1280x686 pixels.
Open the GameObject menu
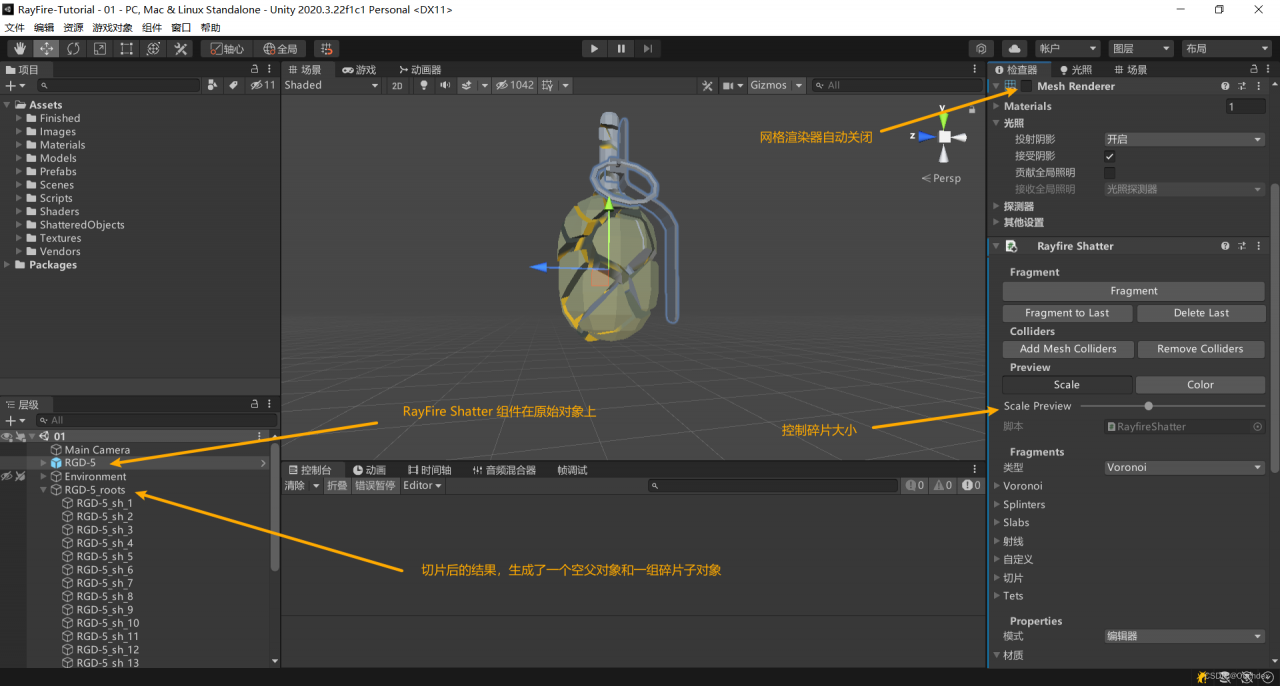coord(112,28)
